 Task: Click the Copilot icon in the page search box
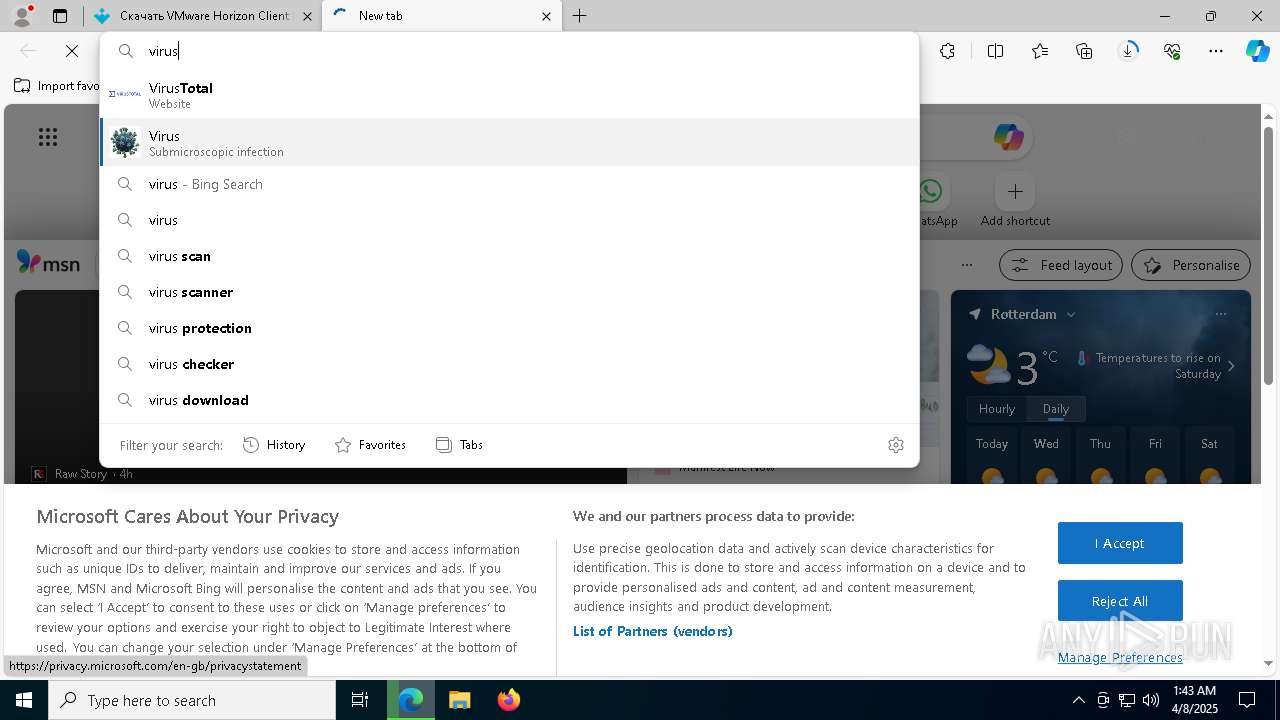pos(1008,137)
